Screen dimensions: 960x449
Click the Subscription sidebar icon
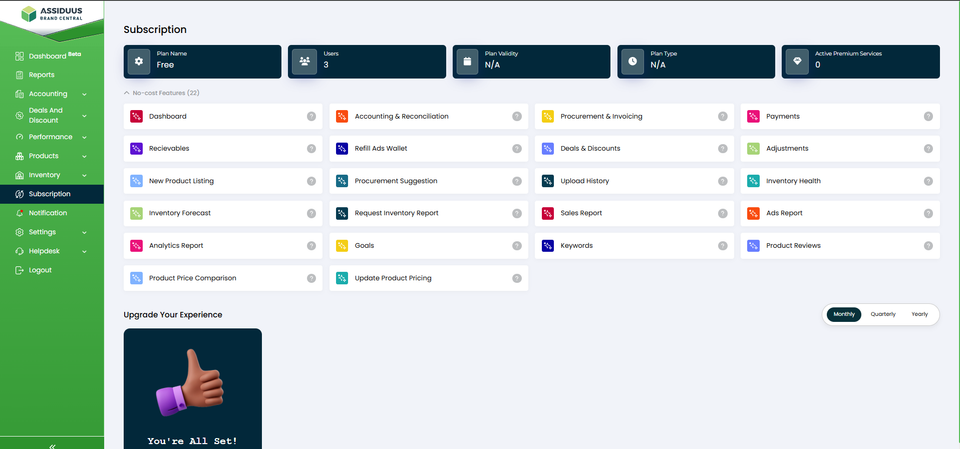pyautogui.click(x=19, y=194)
